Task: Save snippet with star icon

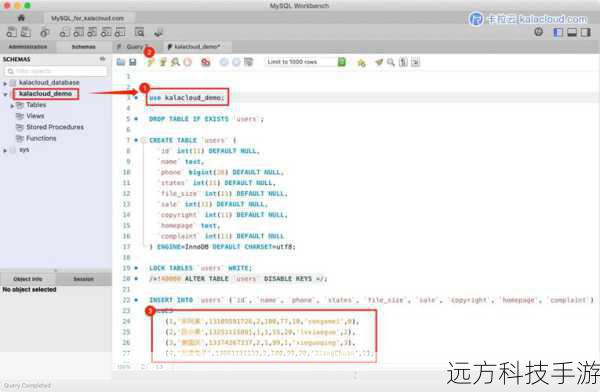Action: 361,62
